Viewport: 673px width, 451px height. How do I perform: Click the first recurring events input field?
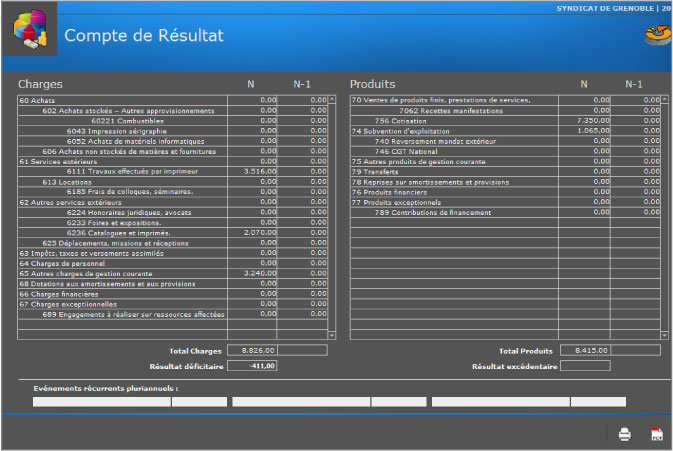(101, 402)
